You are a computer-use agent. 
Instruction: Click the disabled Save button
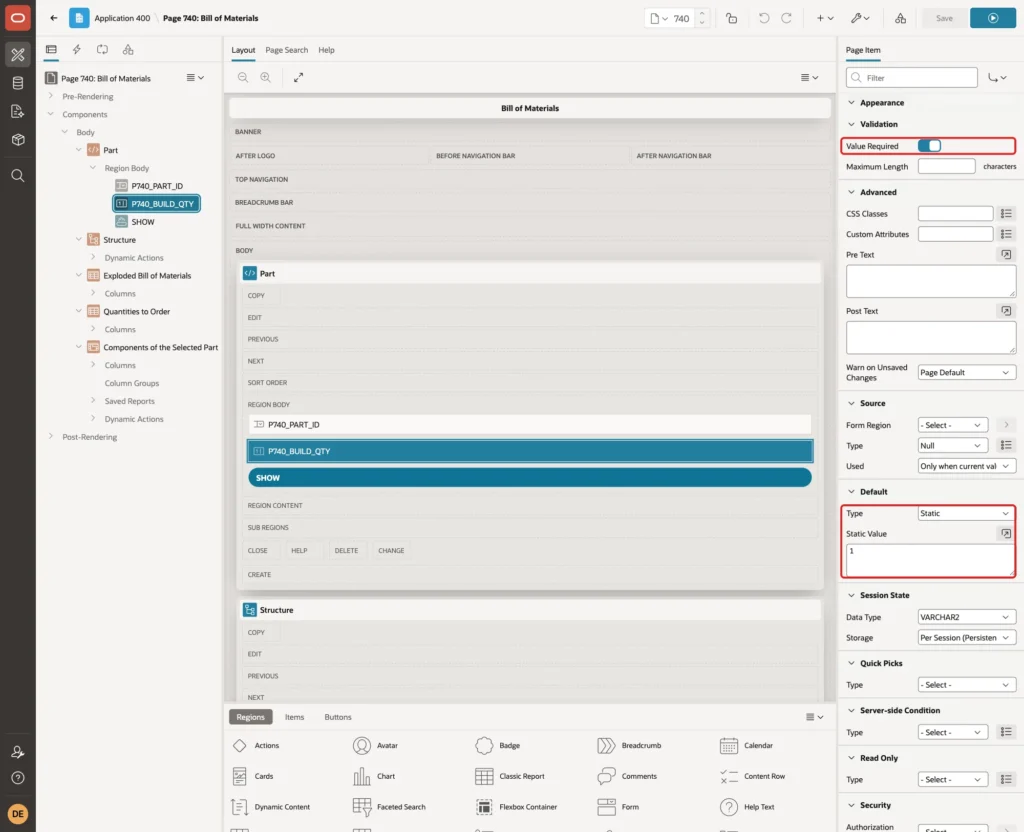(944, 18)
